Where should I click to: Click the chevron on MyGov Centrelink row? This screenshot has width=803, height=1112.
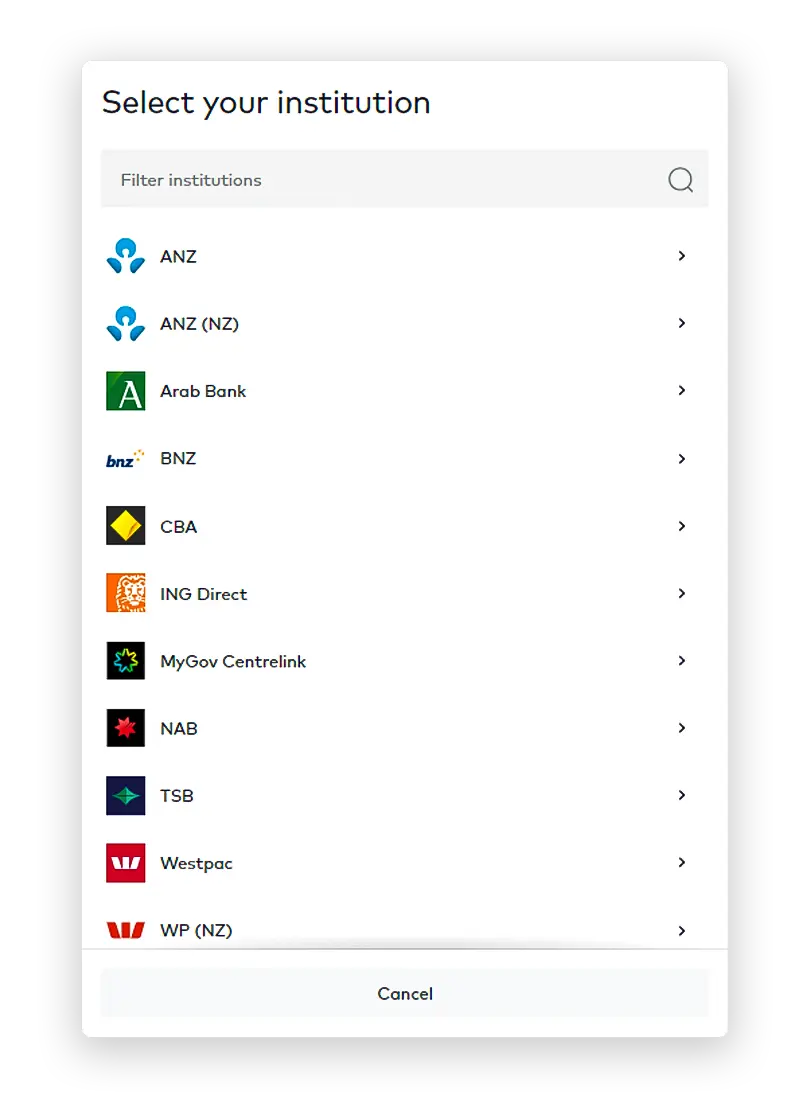[682, 660]
